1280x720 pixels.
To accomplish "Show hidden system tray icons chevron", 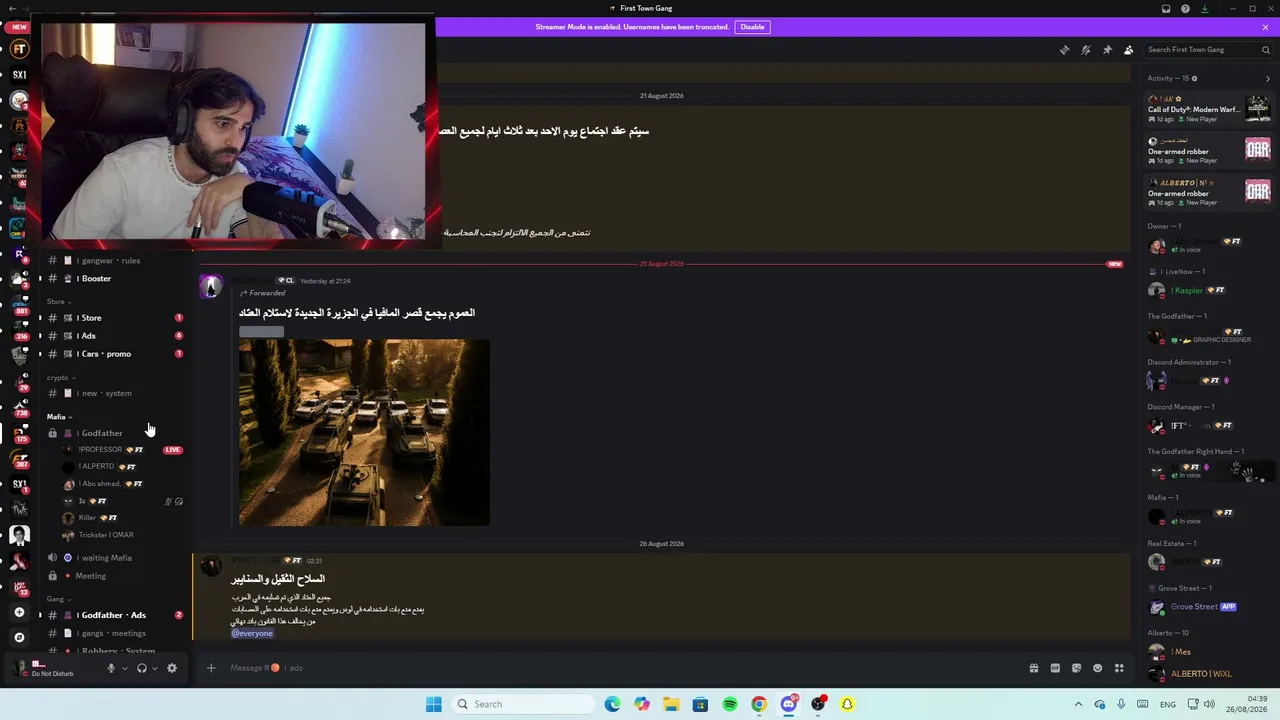I will [x=1078, y=704].
